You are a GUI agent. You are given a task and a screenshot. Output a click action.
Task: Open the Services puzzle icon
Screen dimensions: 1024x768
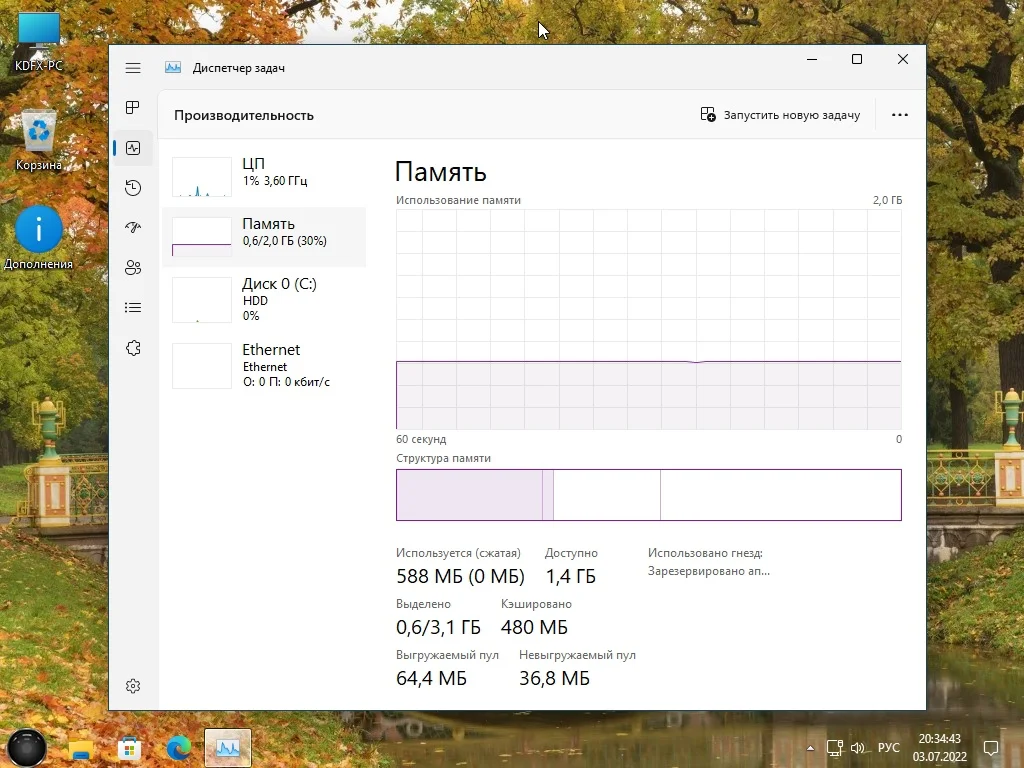[133, 348]
